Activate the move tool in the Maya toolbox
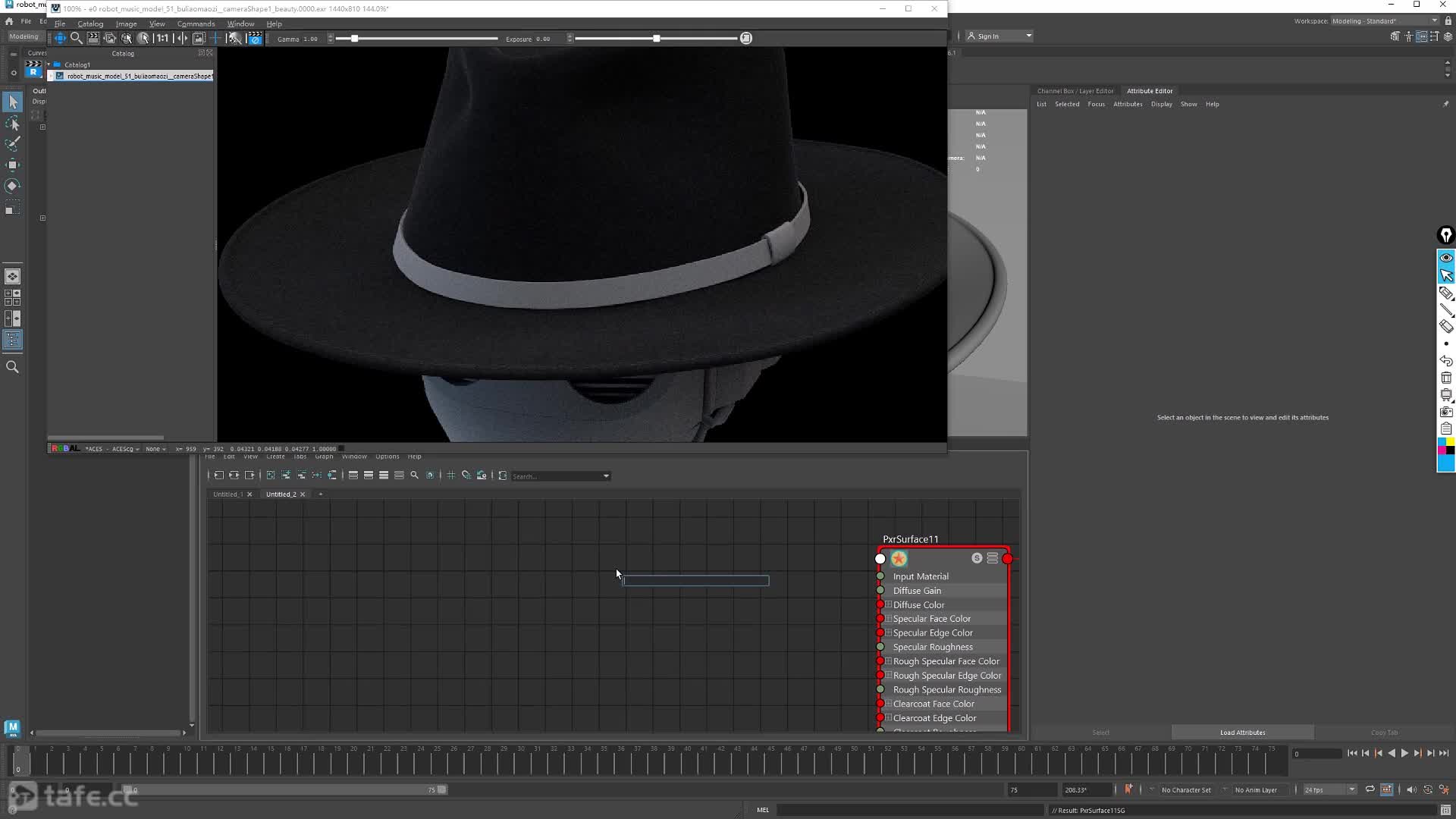 point(13,165)
